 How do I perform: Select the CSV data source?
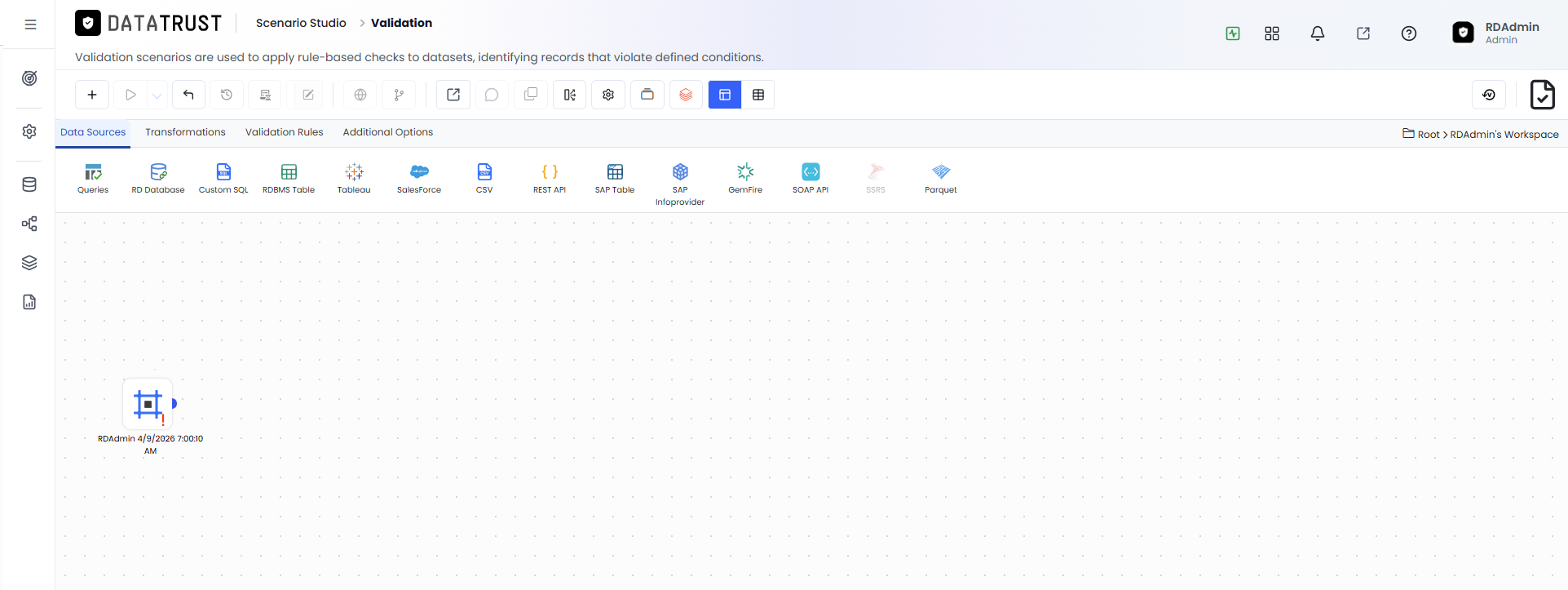[484, 179]
